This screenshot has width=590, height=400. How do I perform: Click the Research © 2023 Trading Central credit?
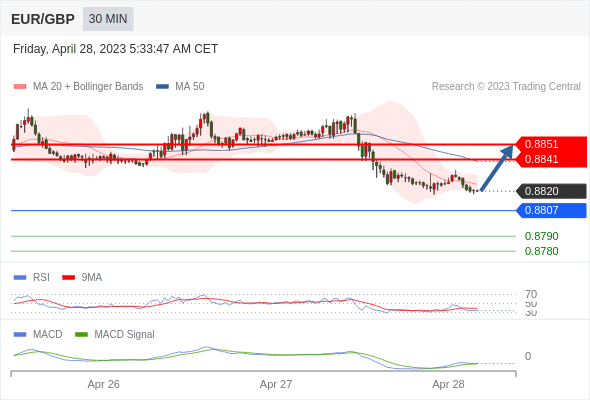(x=506, y=87)
